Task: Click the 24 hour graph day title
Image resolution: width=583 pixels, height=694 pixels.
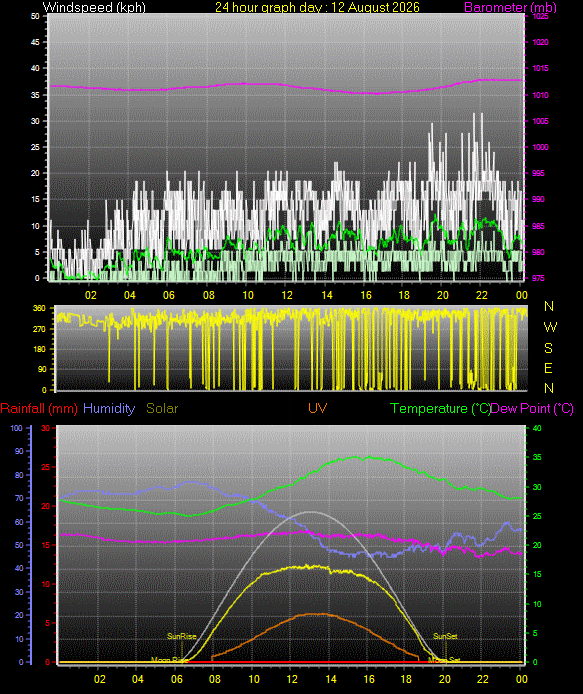Action: coord(317,7)
